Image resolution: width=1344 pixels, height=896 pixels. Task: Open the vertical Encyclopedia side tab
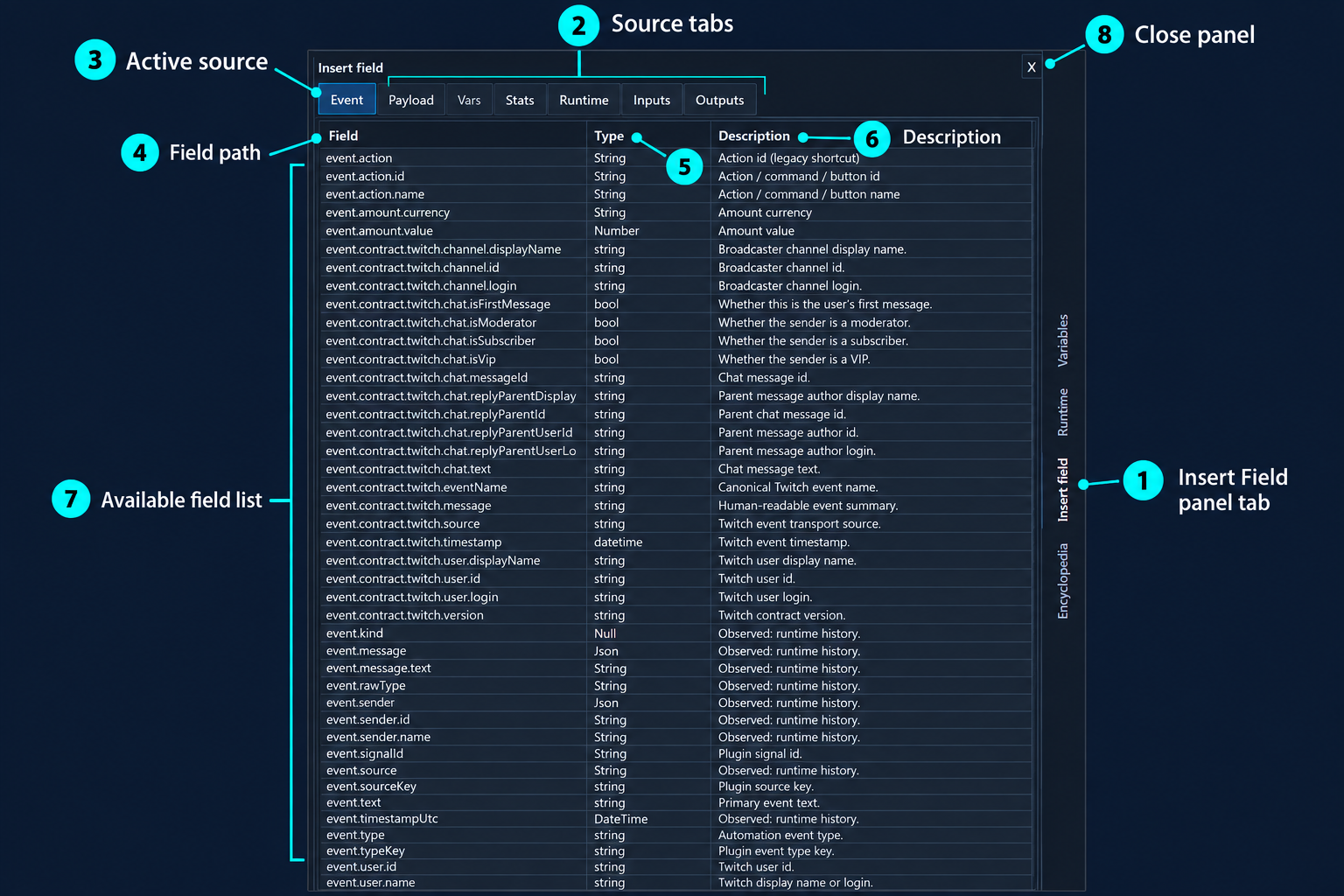1063,581
